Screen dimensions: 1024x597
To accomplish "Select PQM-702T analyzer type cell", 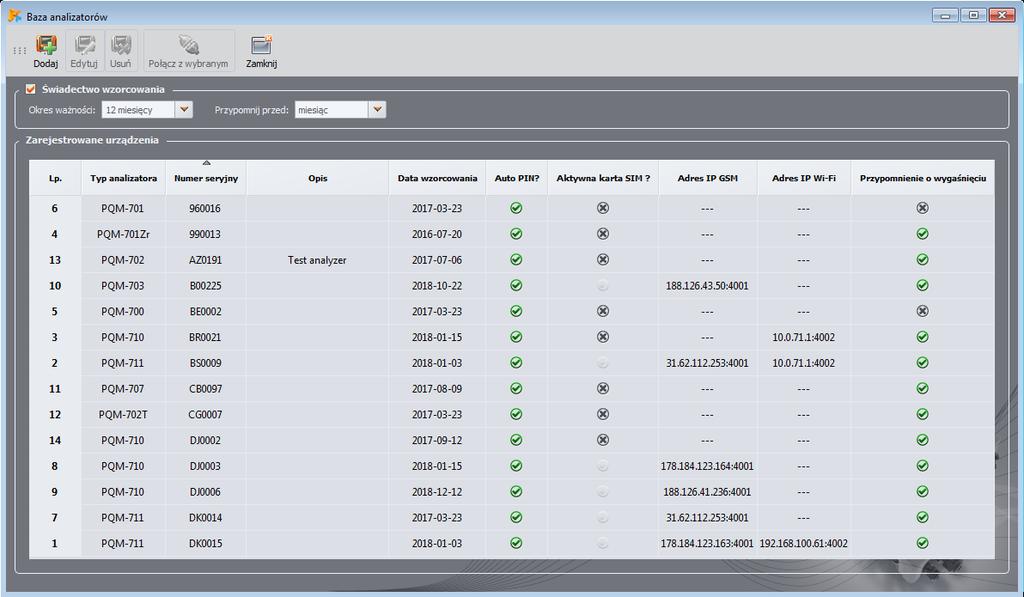I will pyautogui.click(x=123, y=415).
